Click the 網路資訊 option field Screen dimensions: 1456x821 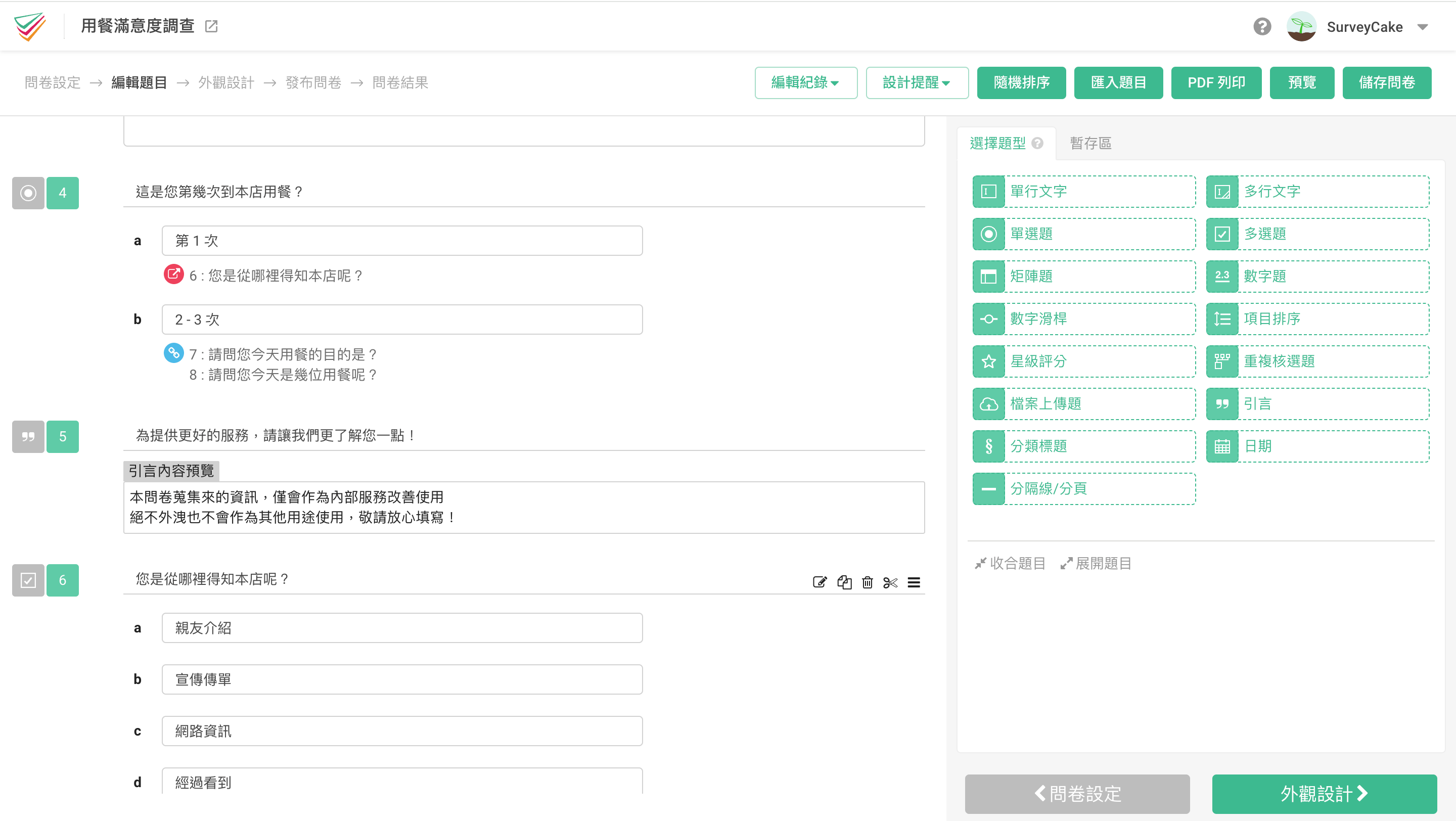point(402,731)
